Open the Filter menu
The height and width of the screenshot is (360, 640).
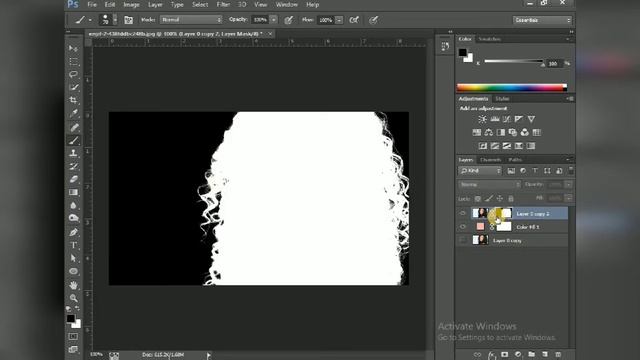click(x=223, y=5)
